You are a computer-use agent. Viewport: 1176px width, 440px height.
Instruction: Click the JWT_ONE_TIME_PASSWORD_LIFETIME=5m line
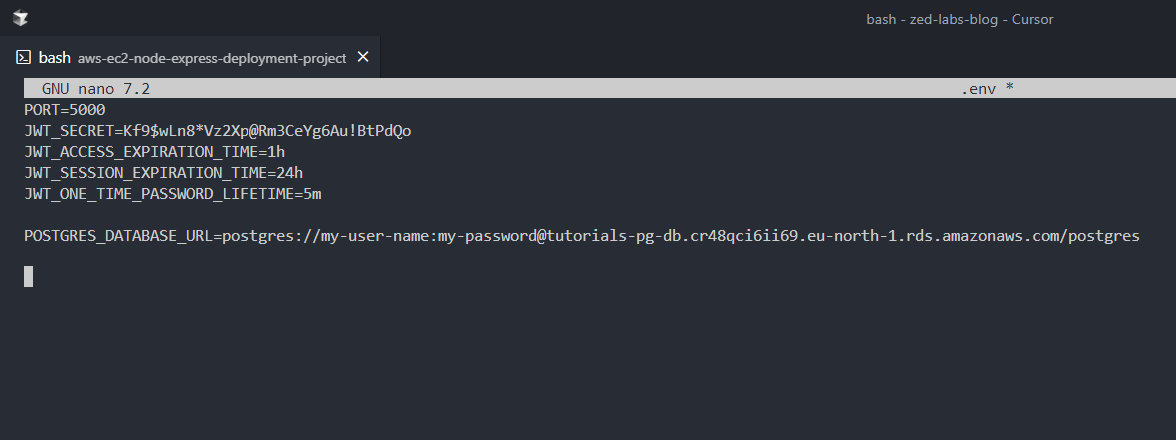[x=172, y=194]
